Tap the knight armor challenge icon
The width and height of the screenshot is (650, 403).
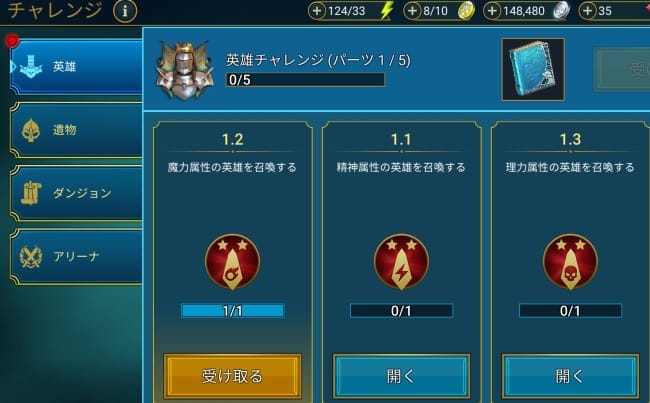pos(185,70)
